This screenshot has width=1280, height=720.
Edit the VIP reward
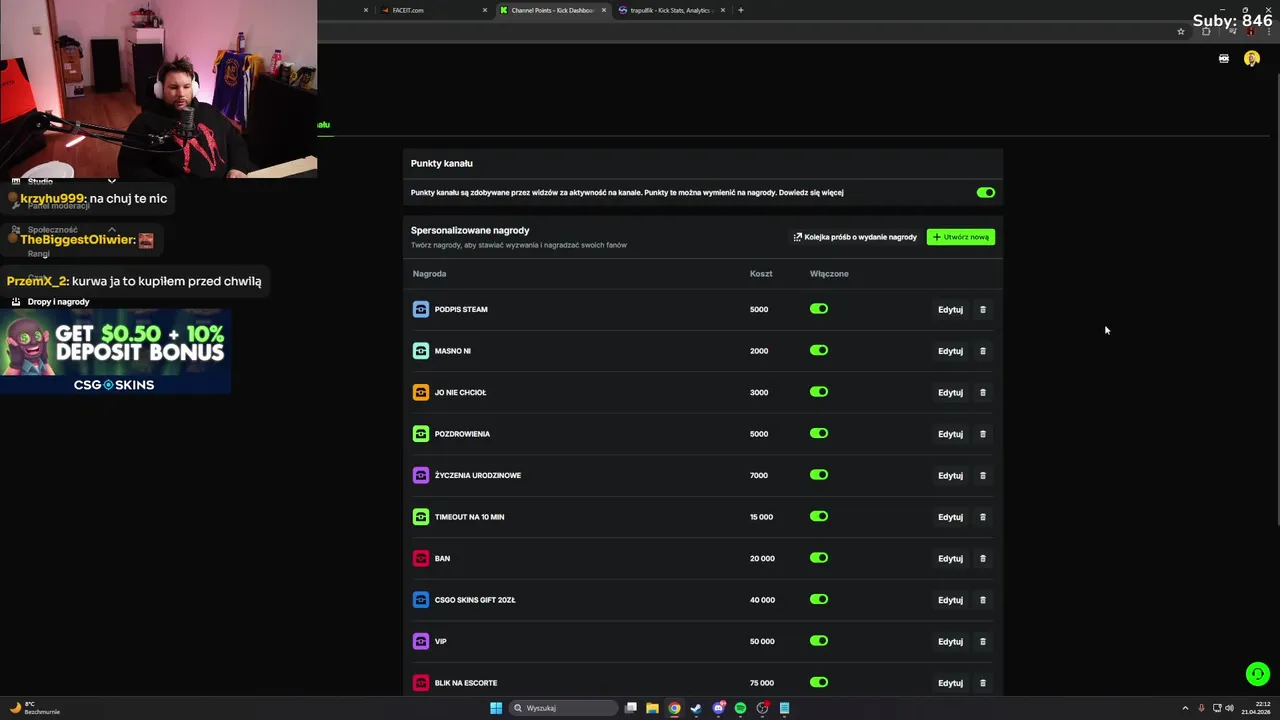pyautogui.click(x=950, y=642)
